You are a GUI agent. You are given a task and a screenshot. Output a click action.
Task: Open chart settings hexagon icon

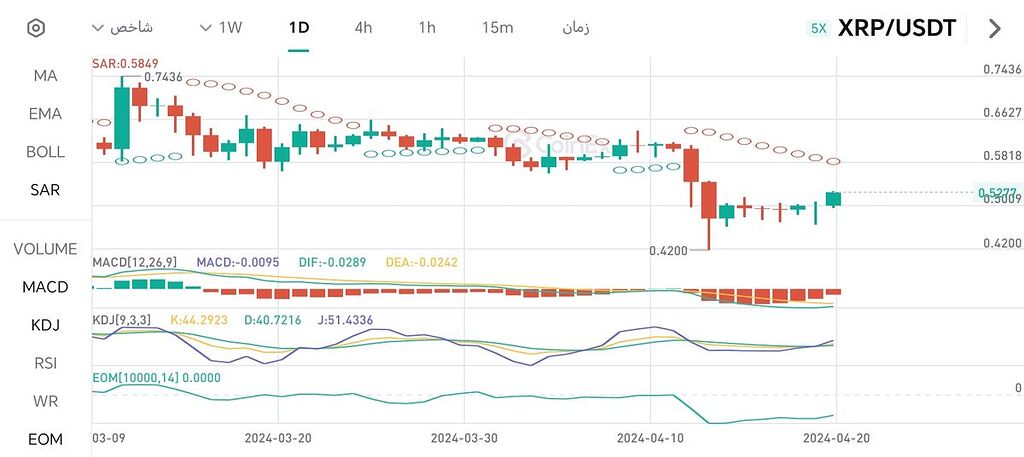coord(36,28)
